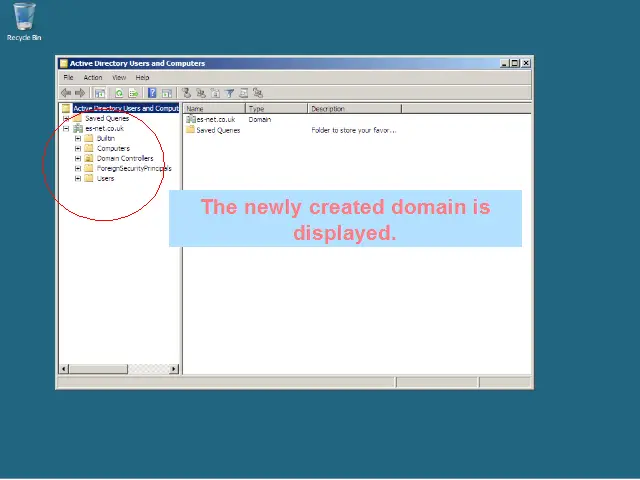Click the domain icon beside es-net.co.uk in the list

tap(190, 120)
